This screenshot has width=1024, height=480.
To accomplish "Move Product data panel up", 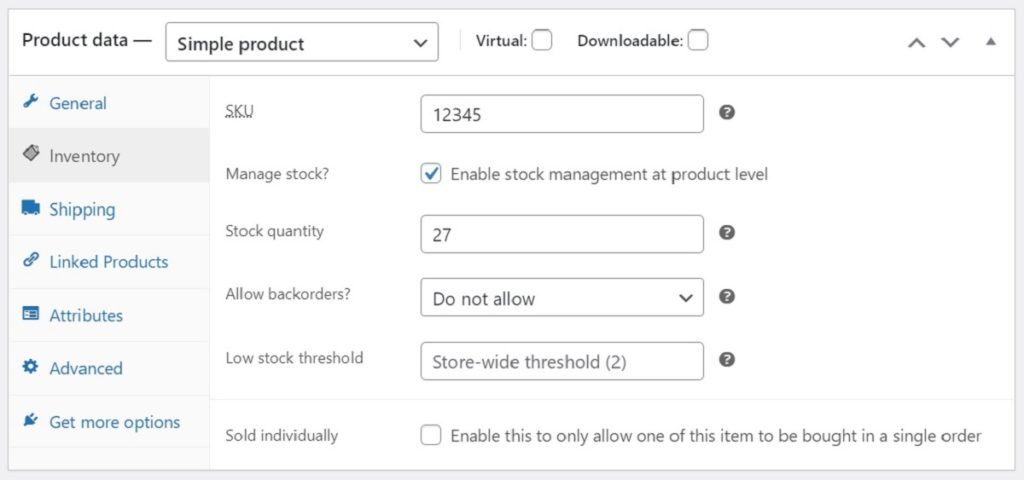I will (x=917, y=43).
